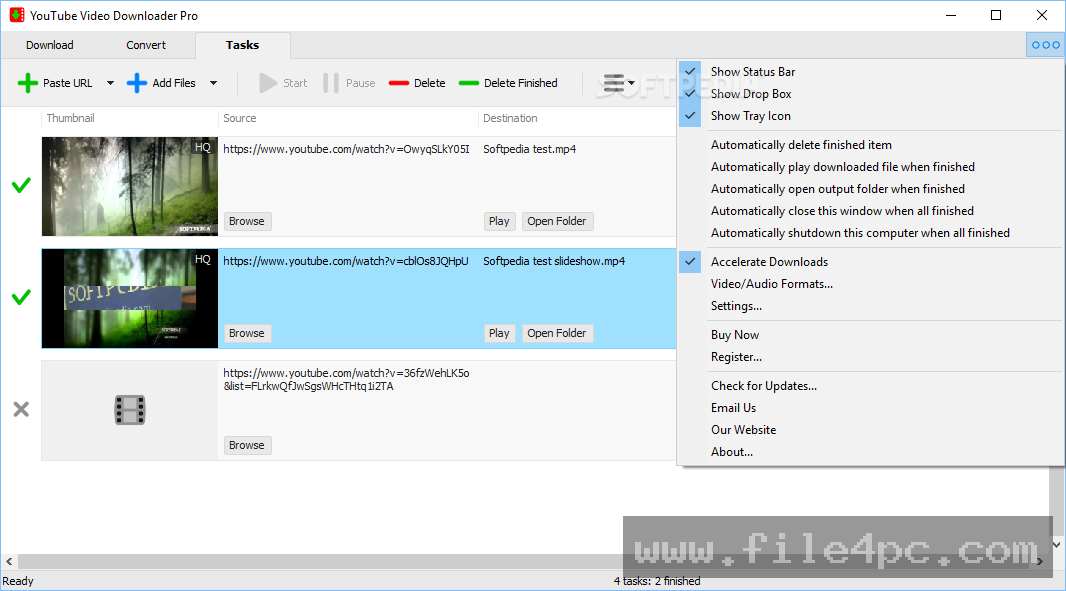Image resolution: width=1066 pixels, height=591 pixels.
Task: Maximize the YouTube Video Downloader Pro window
Action: click(996, 15)
